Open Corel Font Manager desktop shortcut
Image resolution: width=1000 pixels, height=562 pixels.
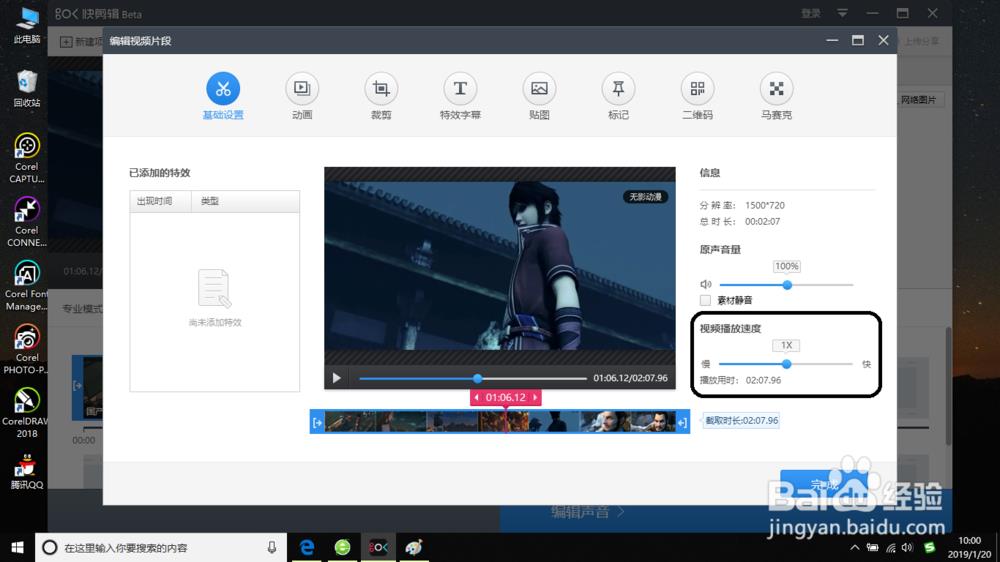point(27,286)
